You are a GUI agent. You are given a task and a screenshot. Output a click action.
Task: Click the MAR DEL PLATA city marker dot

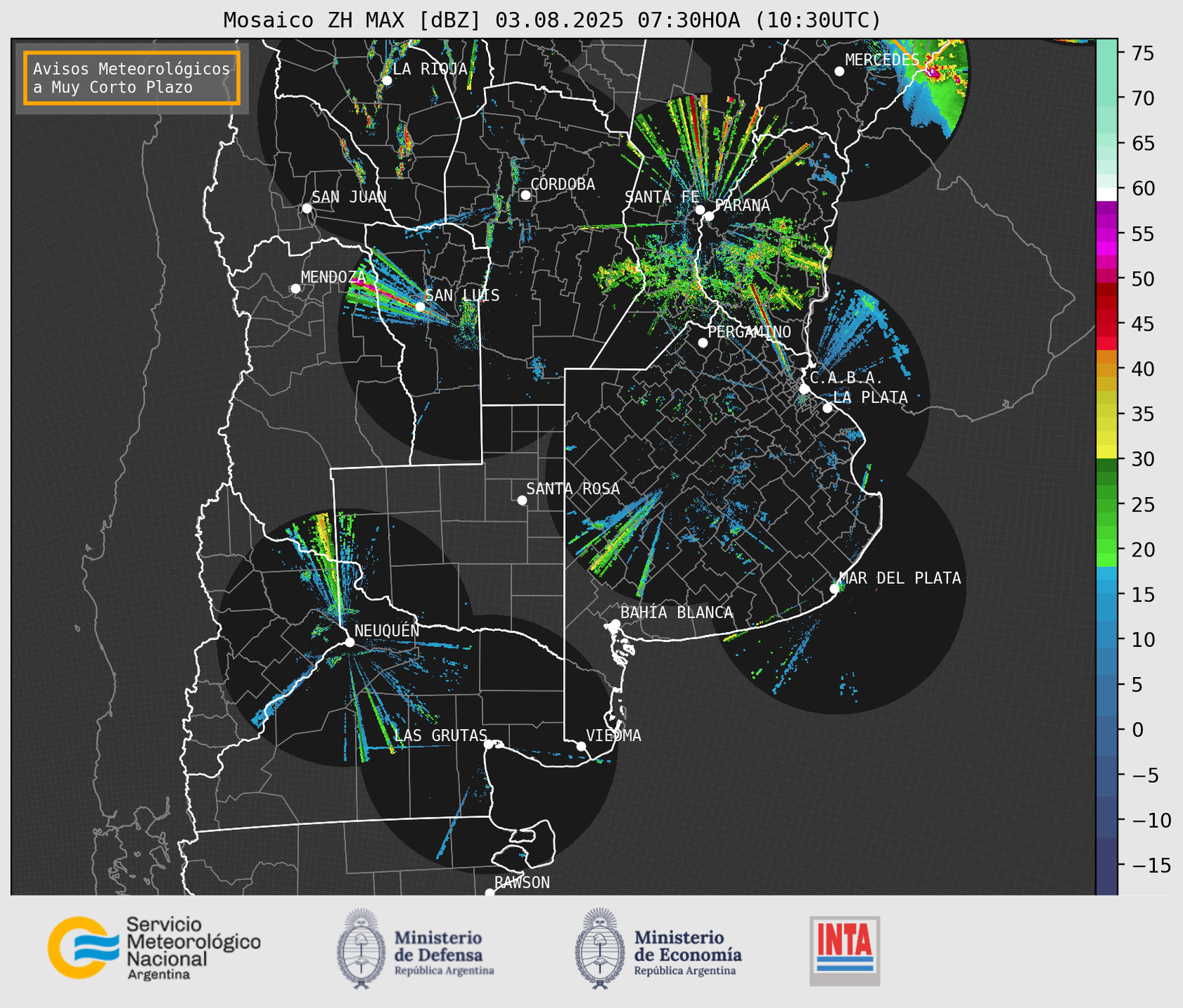pos(834,589)
